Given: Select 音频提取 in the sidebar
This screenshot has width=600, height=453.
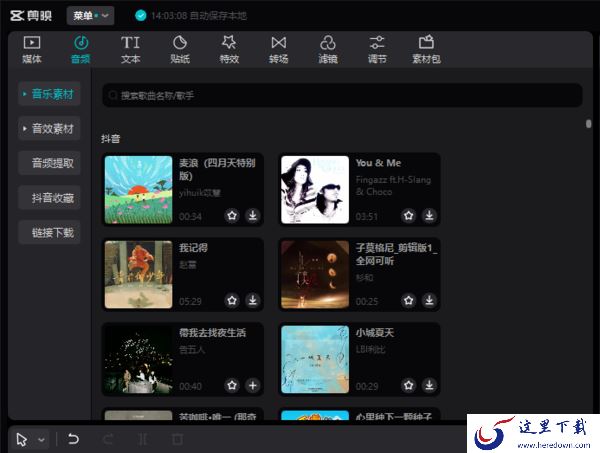Looking at the screenshot, I should tap(49, 163).
